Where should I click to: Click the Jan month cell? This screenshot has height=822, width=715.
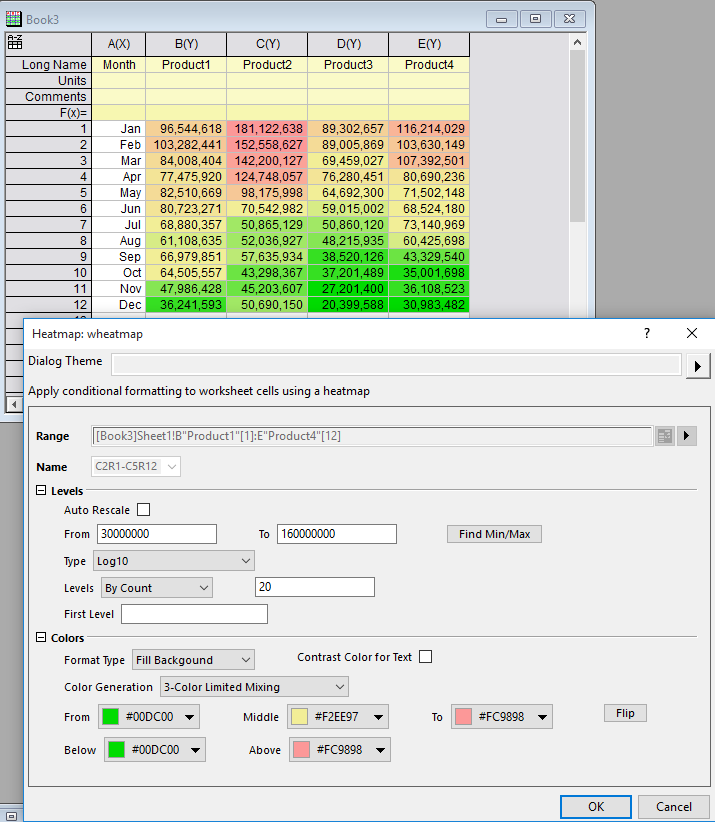tap(119, 128)
